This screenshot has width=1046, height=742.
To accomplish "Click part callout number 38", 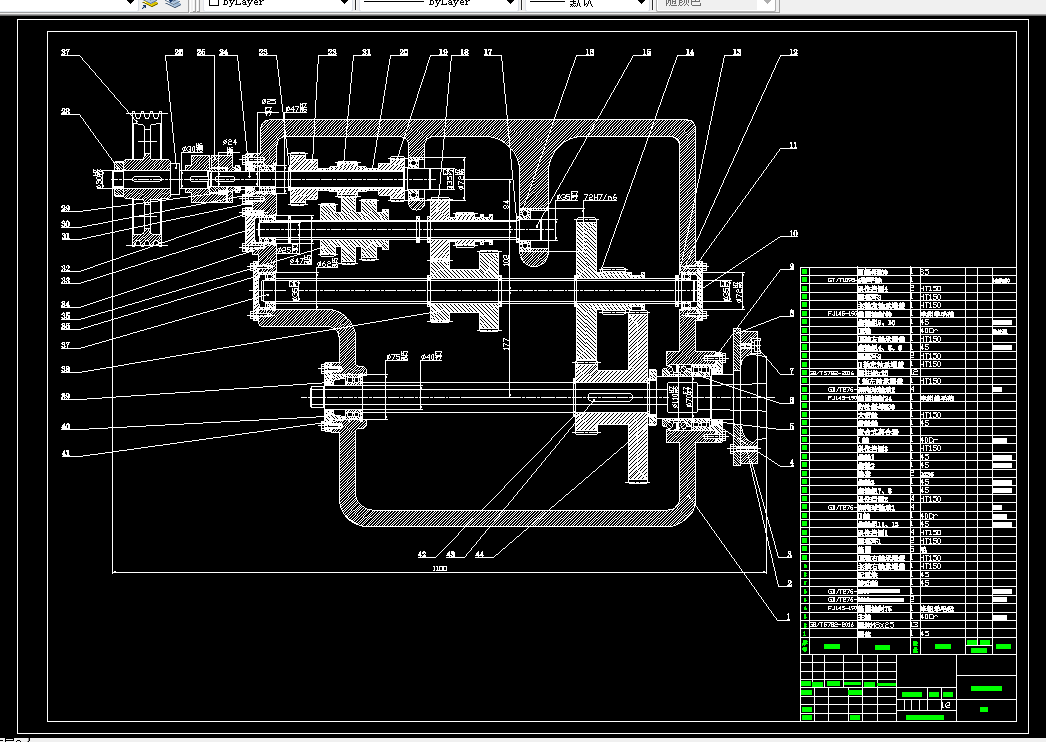I will point(65,370).
